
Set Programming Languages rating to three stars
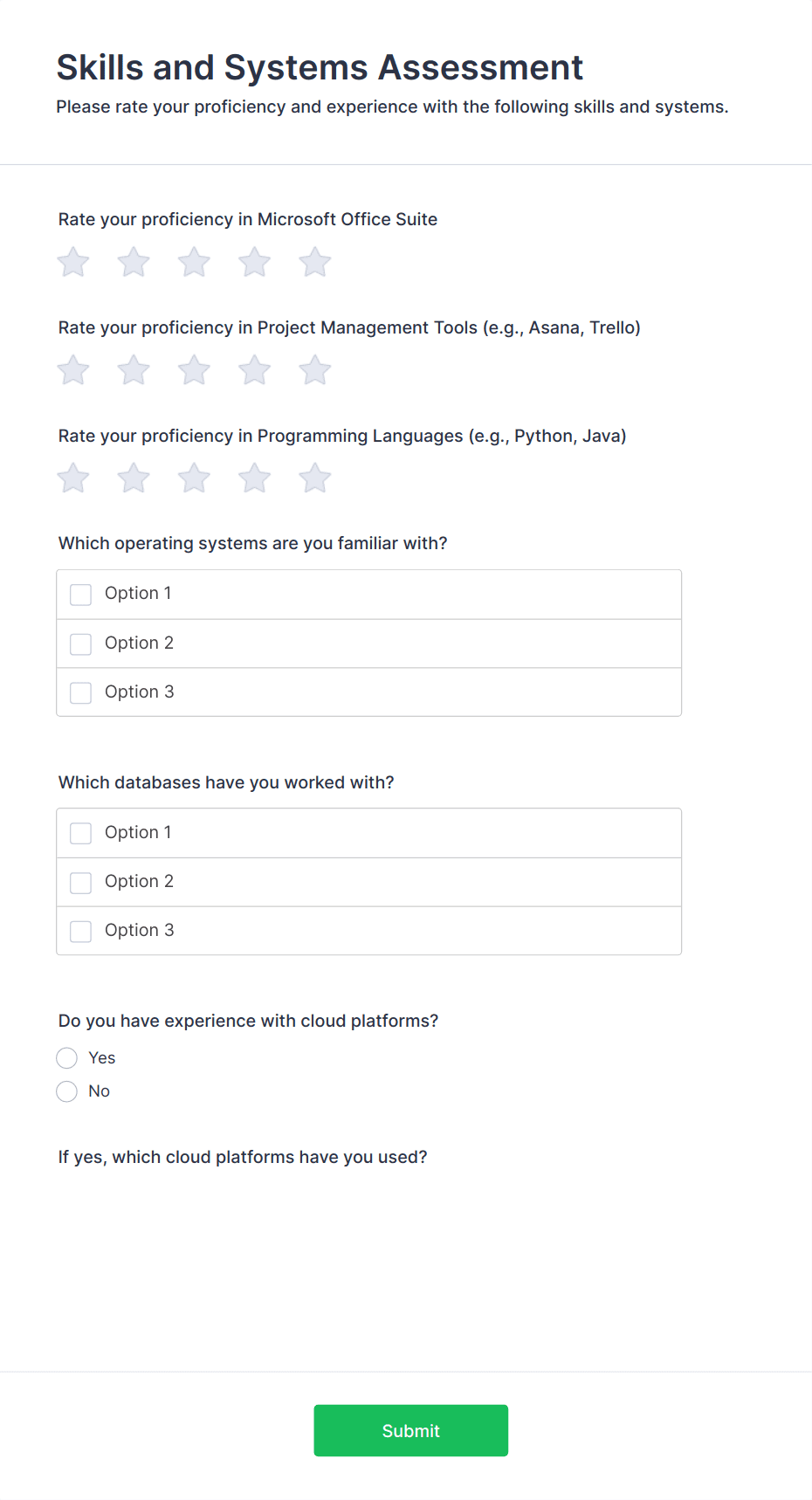tap(194, 478)
